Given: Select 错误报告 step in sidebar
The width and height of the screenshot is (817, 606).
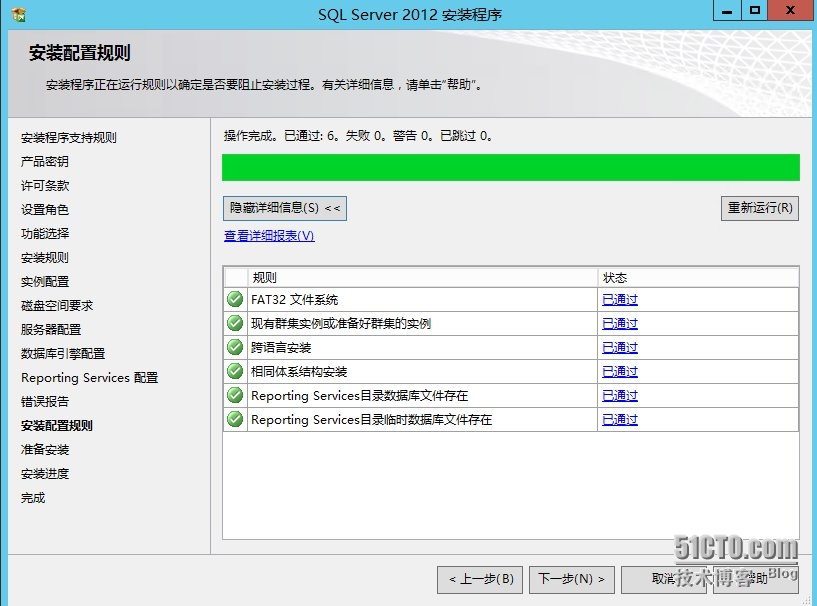Looking at the screenshot, I should point(45,401).
